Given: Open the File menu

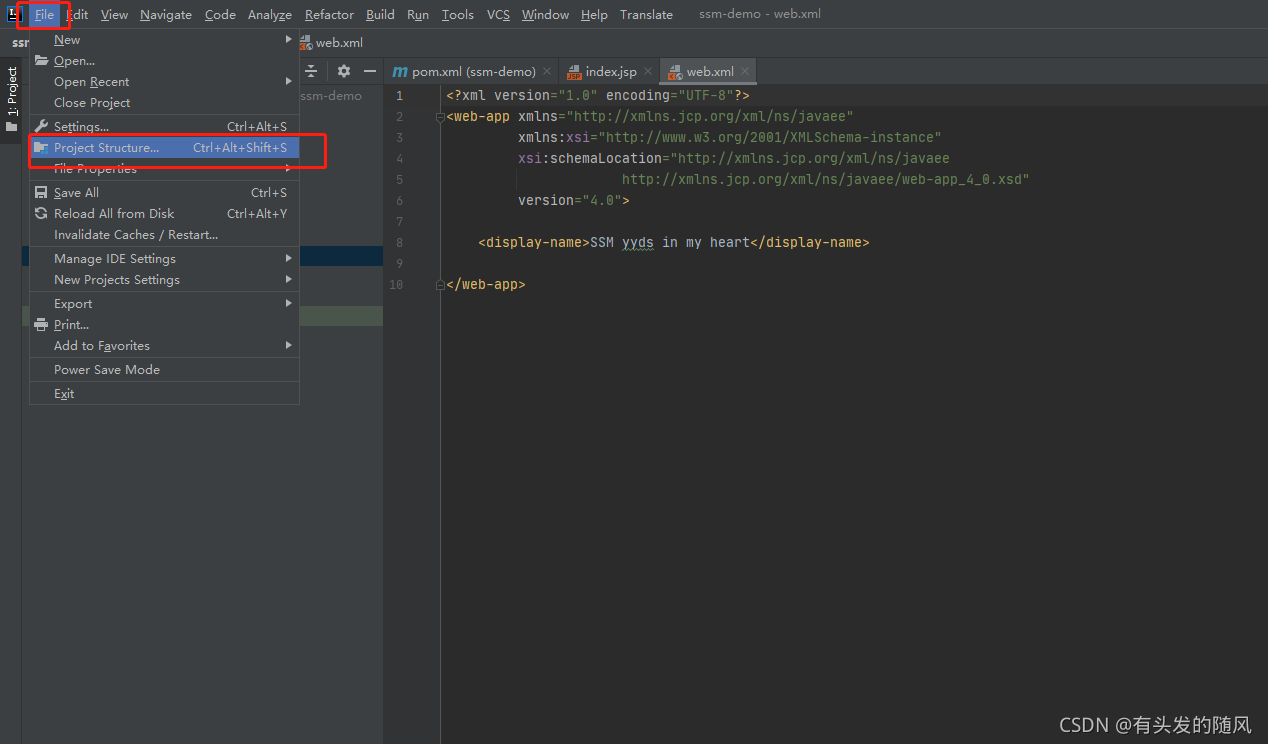Looking at the screenshot, I should click(44, 15).
